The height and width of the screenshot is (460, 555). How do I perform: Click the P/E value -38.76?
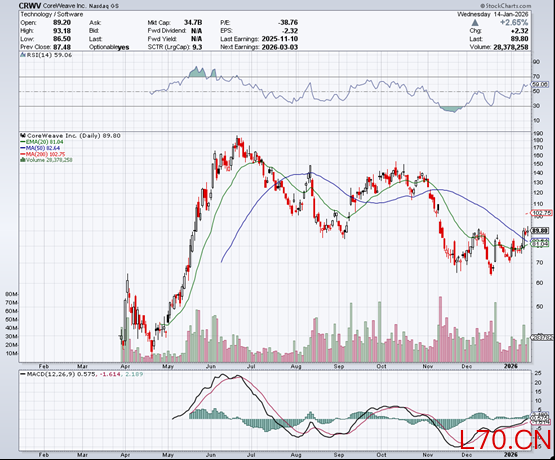287,23
